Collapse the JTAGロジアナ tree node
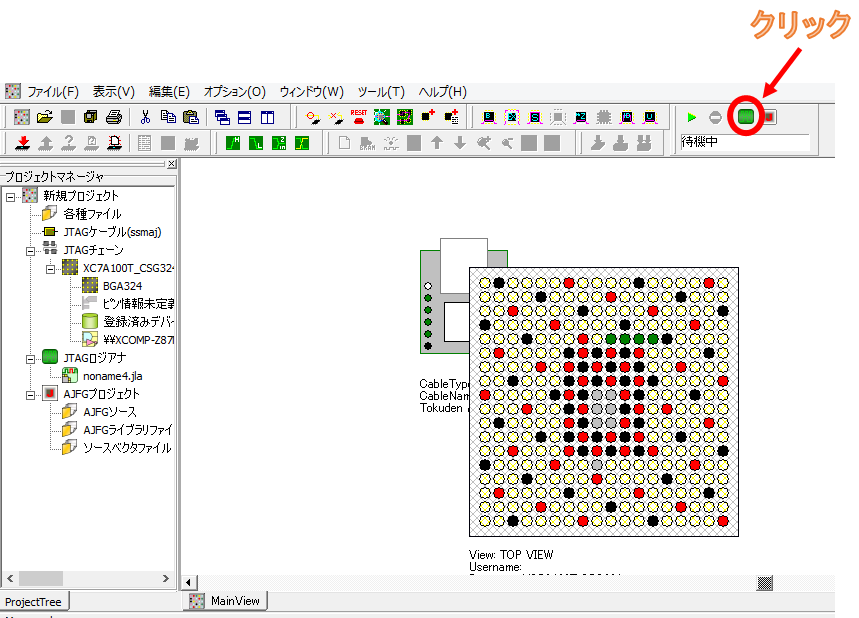859x618 pixels. click(x=31, y=358)
